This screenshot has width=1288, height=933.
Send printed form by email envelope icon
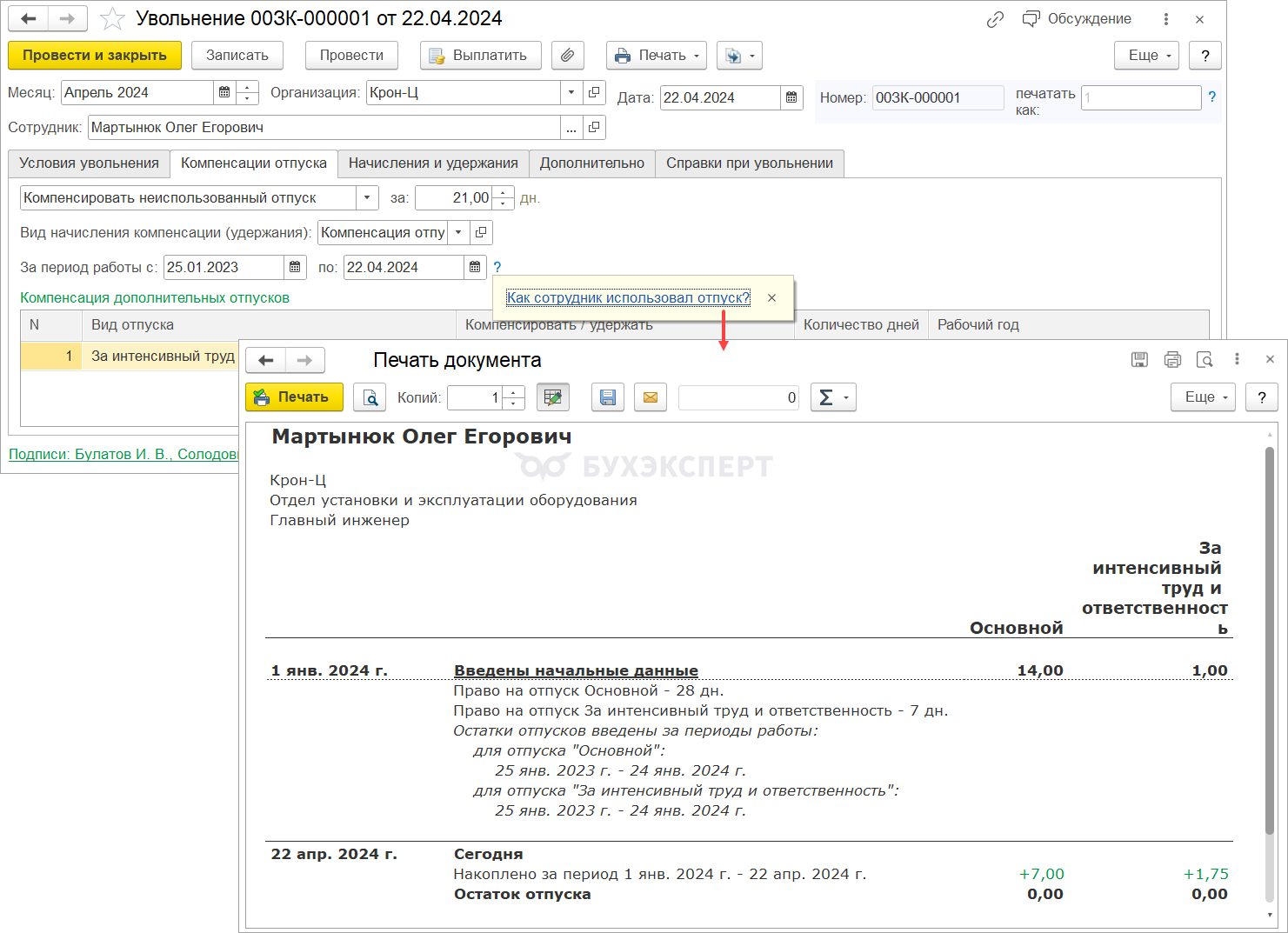pos(650,397)
